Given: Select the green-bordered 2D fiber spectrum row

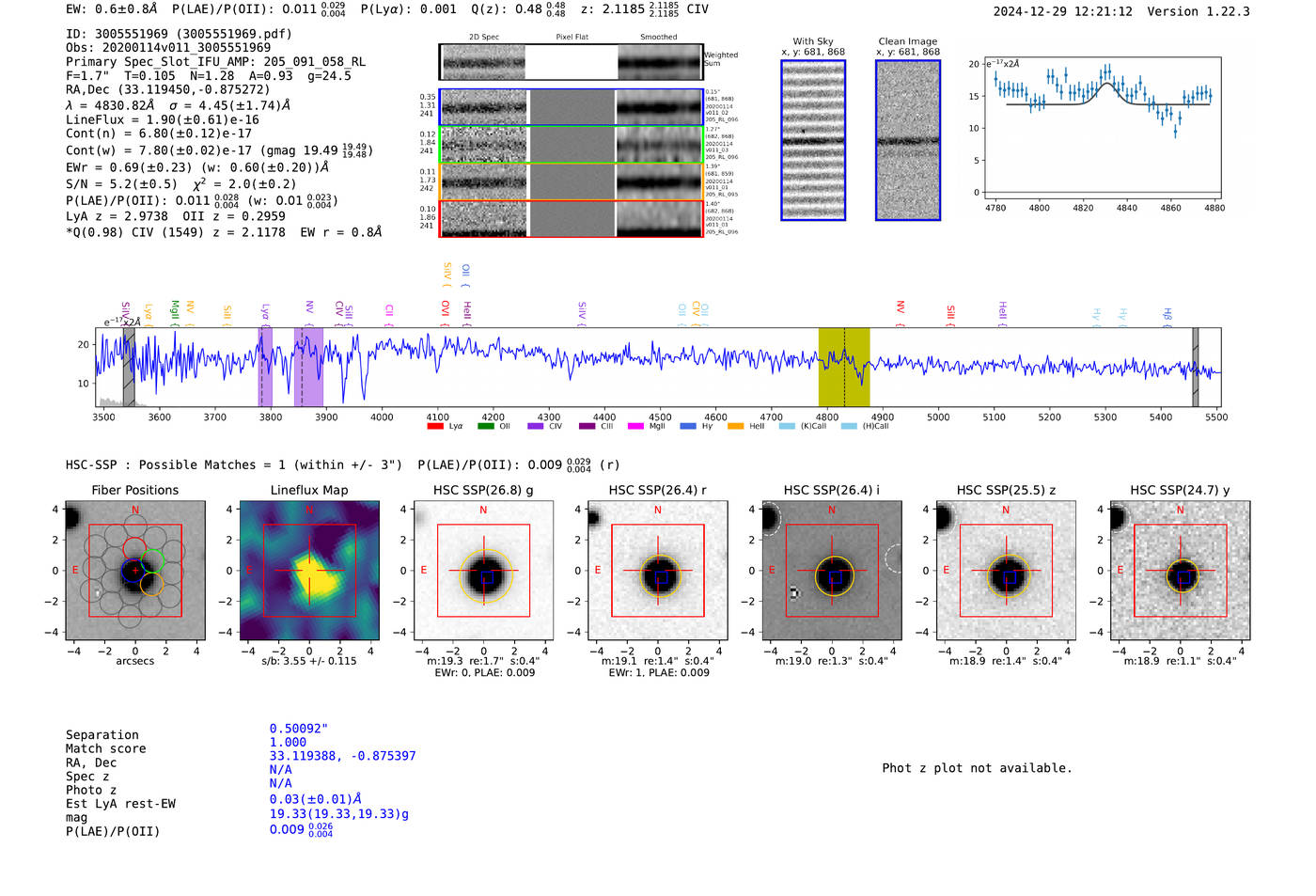Looking at the screenshot, I should 572,145.
